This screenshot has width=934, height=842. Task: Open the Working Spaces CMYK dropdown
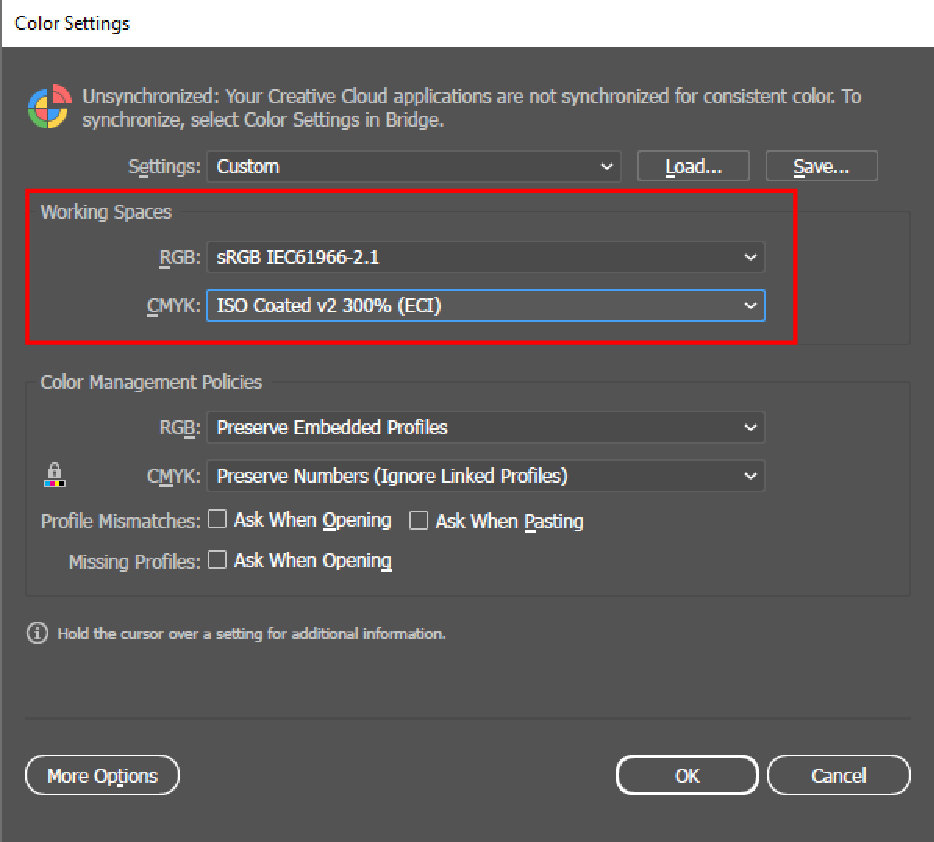coord(485,306)
